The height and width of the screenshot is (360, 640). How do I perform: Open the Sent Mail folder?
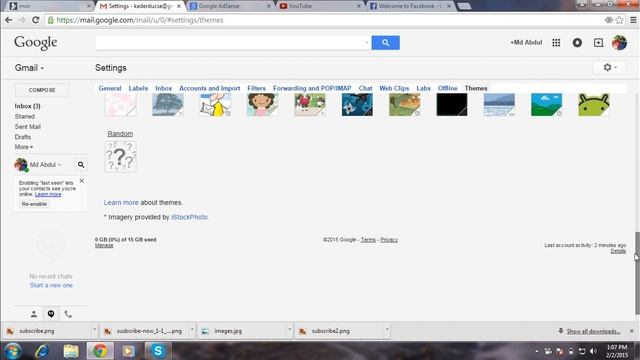[27, 127]
